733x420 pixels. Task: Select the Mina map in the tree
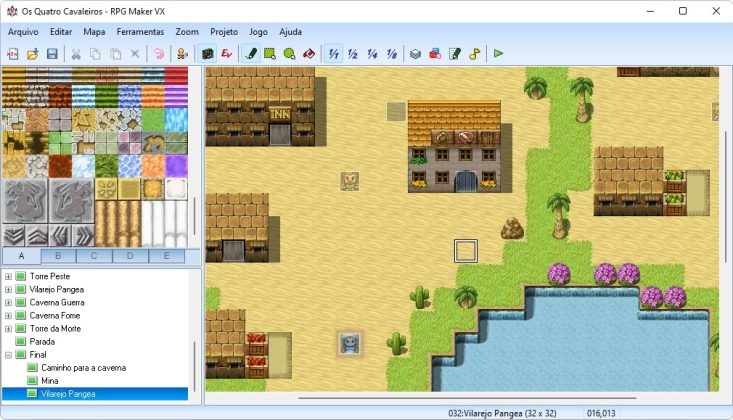(50, 381)
